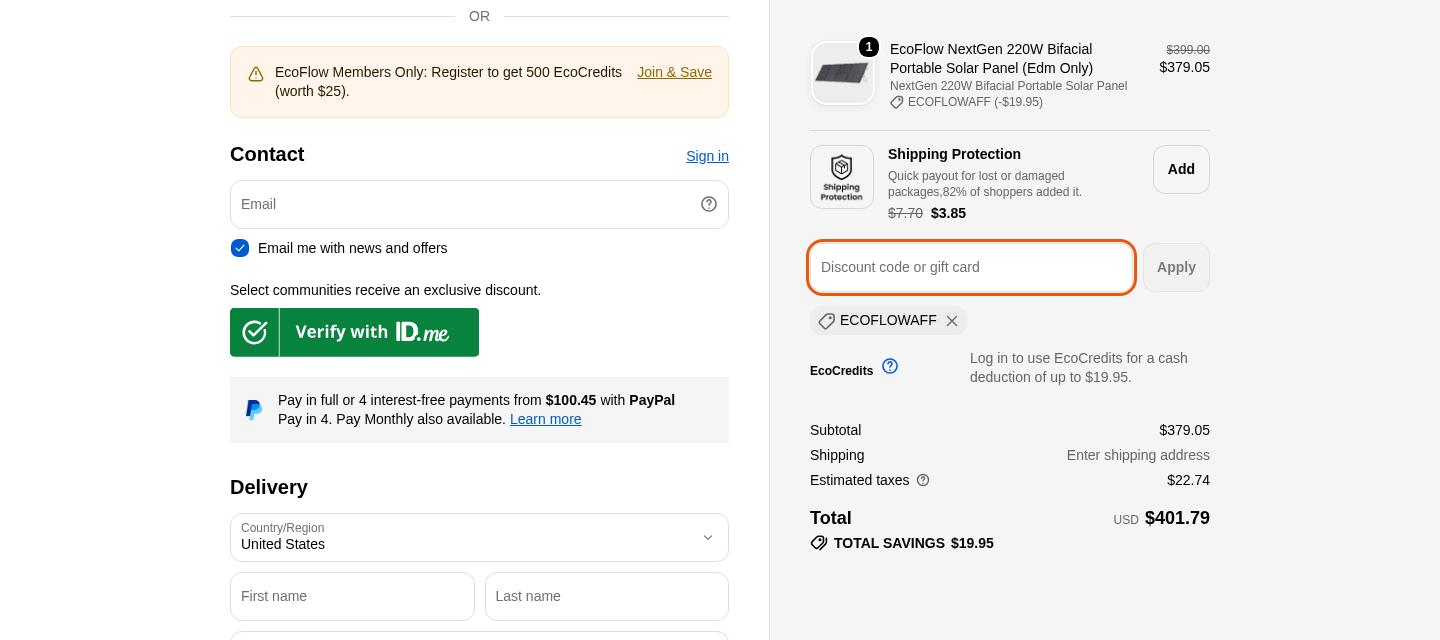Image resolution: width=1440 pixels, height=640 pixels.
Task: Click Verify with ID.me button
Action: click(354, 332)
